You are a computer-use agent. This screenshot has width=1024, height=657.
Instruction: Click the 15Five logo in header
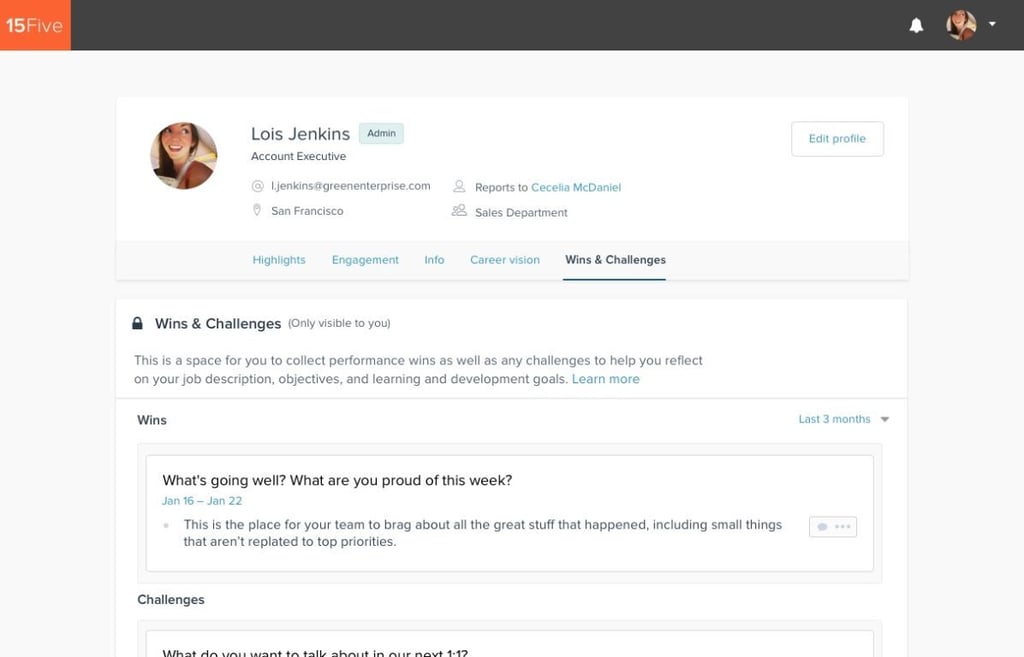[x=35, y=25]
